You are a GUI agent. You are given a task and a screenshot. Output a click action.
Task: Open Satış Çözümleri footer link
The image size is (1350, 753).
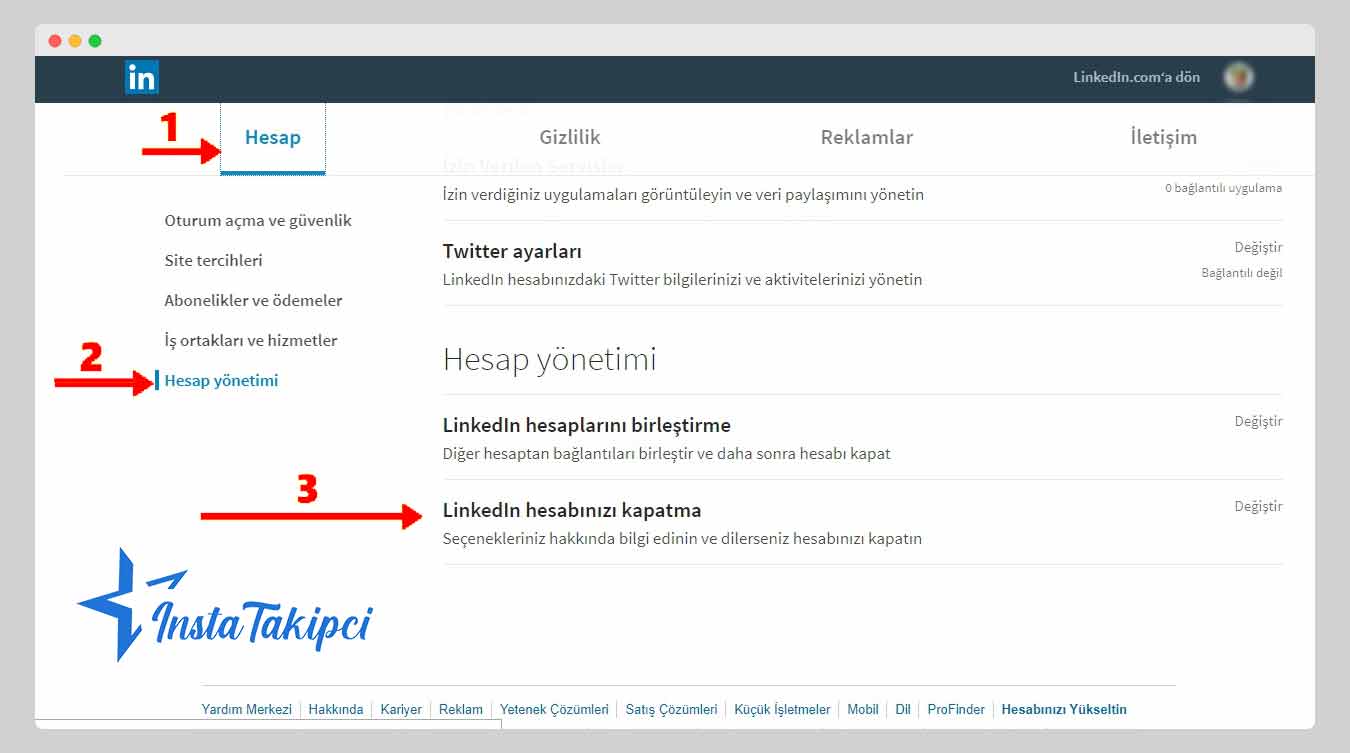point(672,709)
